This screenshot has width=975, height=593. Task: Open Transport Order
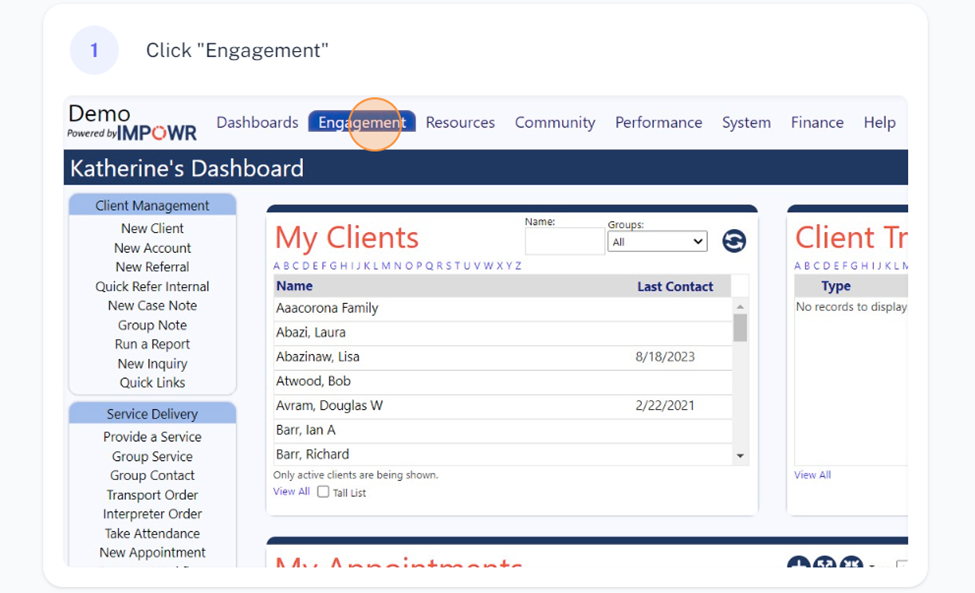tap(152, 495)
